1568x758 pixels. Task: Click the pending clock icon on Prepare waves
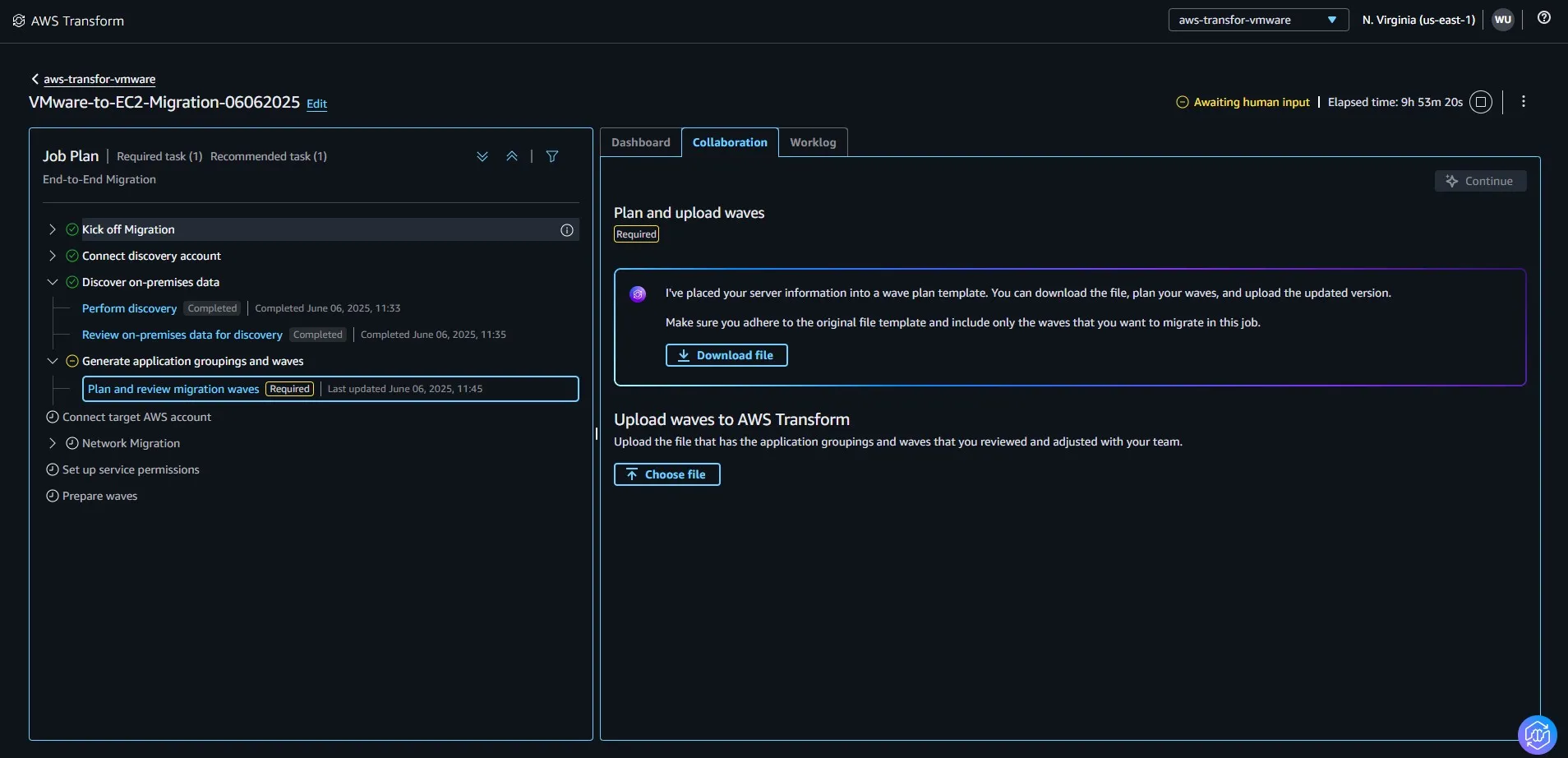[53, 496]
